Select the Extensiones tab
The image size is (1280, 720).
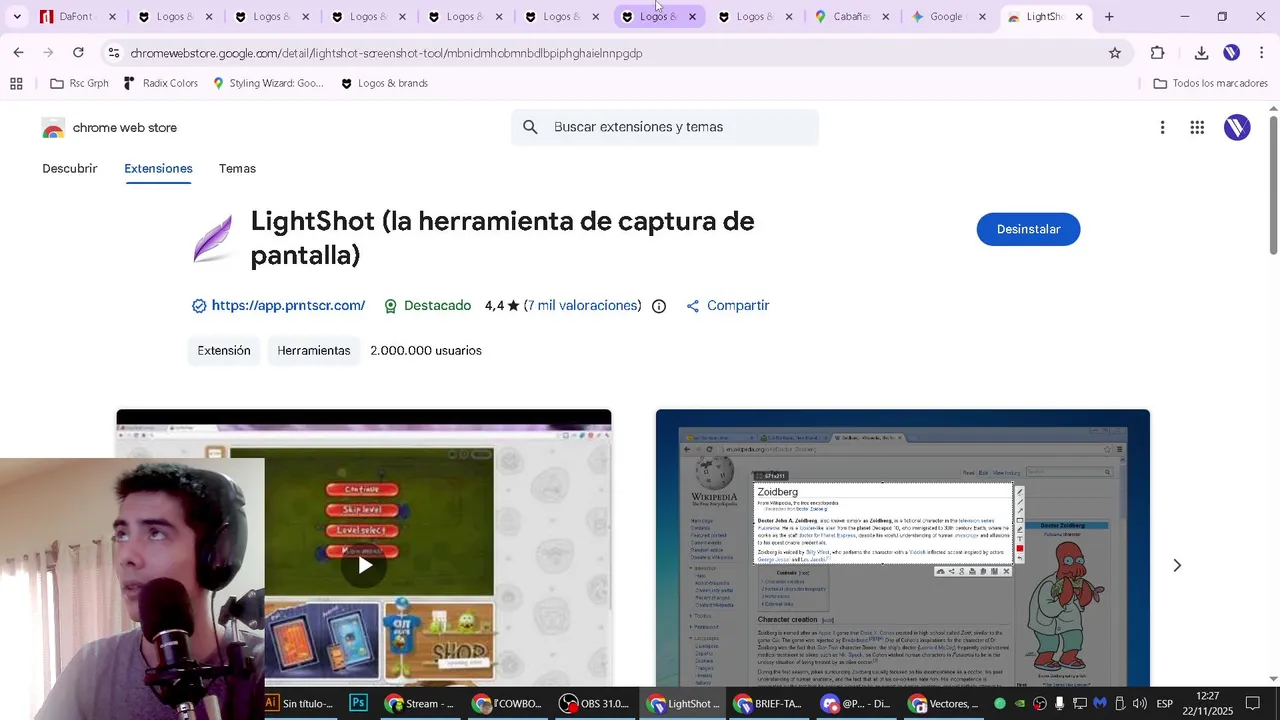tap(158, 168)
